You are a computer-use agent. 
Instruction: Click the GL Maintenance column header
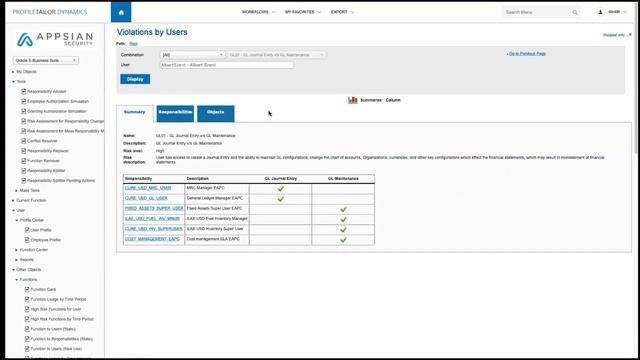click(x=343, y=179)
